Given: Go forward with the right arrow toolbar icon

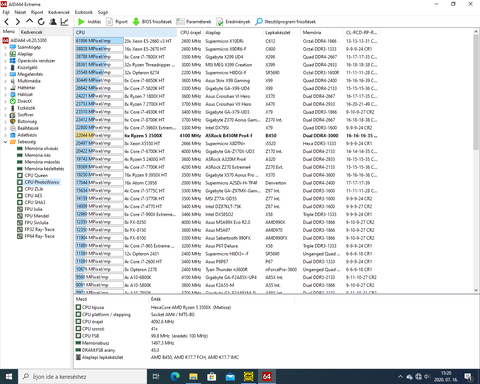Looking at the screenshot, I should 18,22.
